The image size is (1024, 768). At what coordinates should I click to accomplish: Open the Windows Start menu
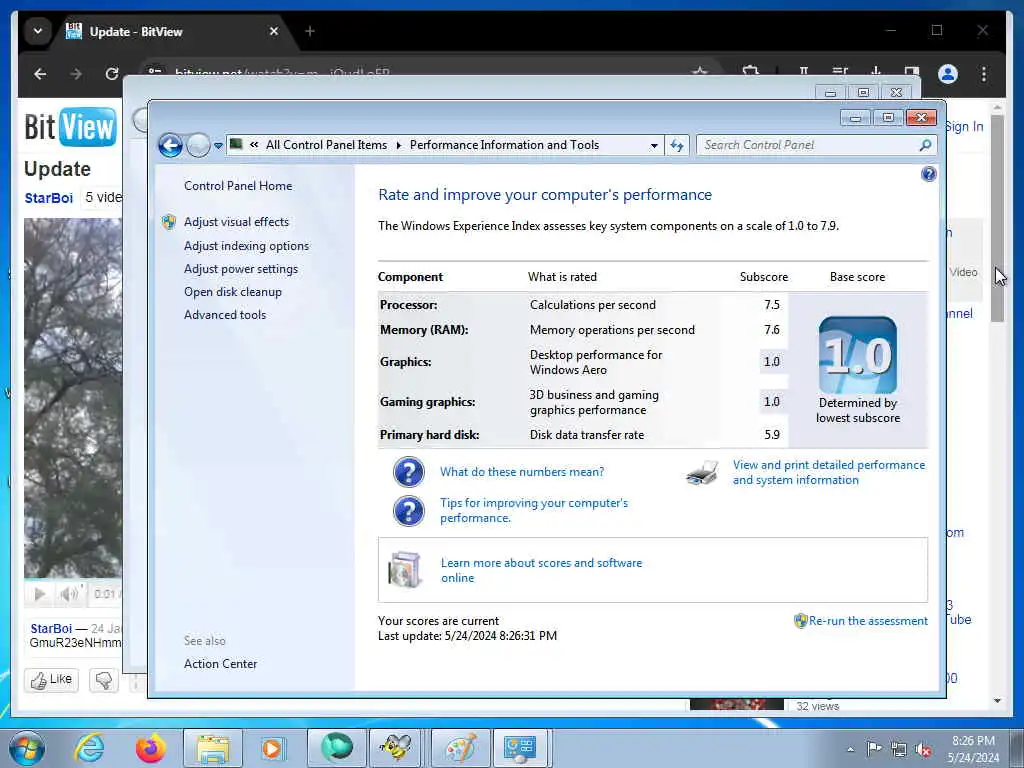coord(27,748)
